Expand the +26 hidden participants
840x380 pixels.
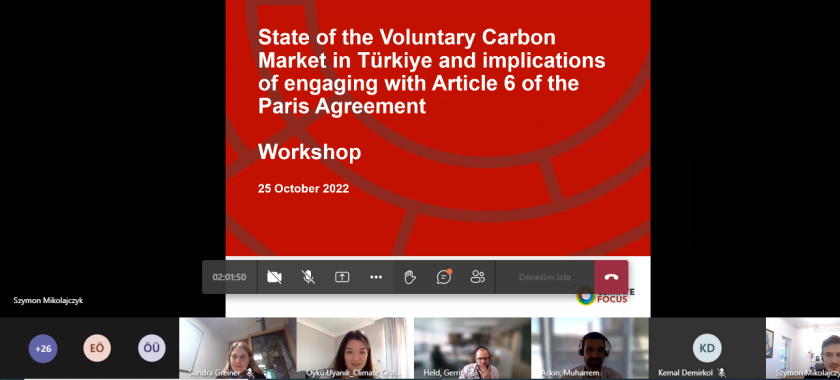pos(43,348)
